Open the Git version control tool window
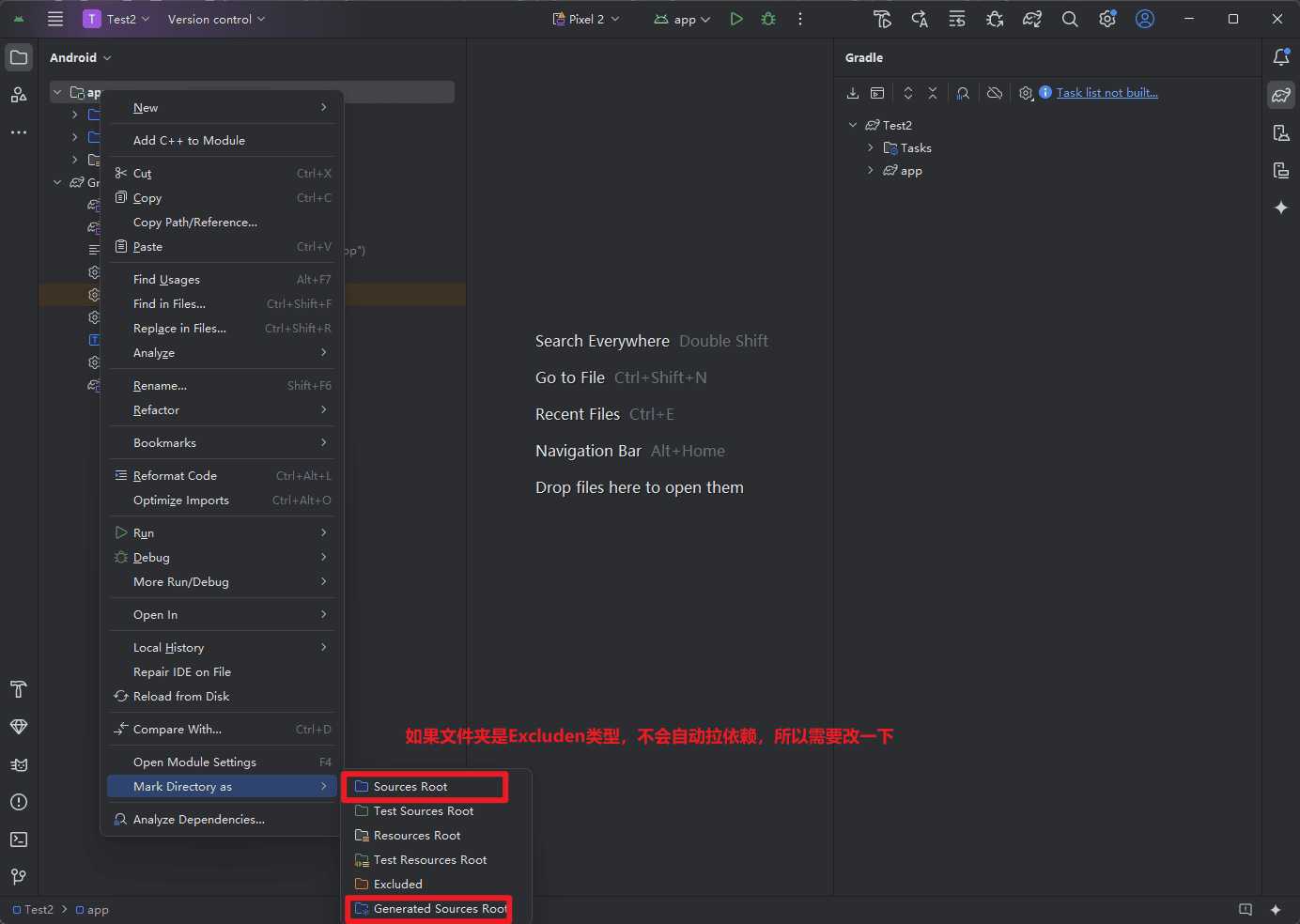Image resolution: width=1300 pixels, height=924 pixels. pyautogui.click(x=19, y=877)
